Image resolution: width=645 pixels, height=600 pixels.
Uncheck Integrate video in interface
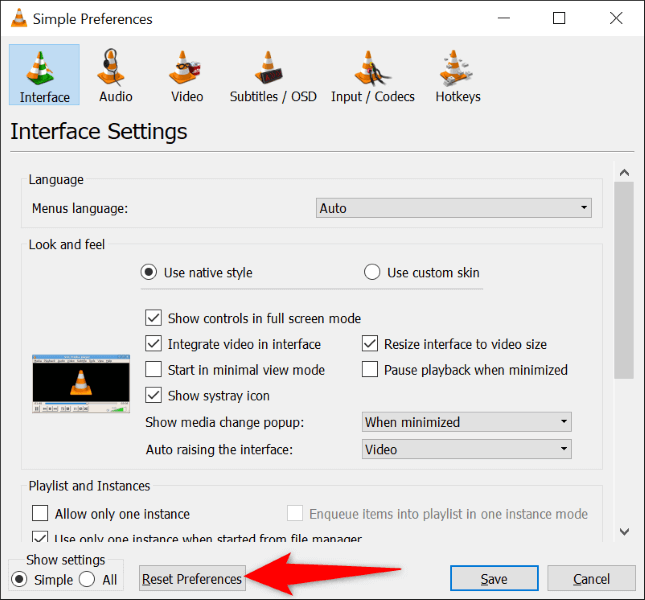click(153, 343)
